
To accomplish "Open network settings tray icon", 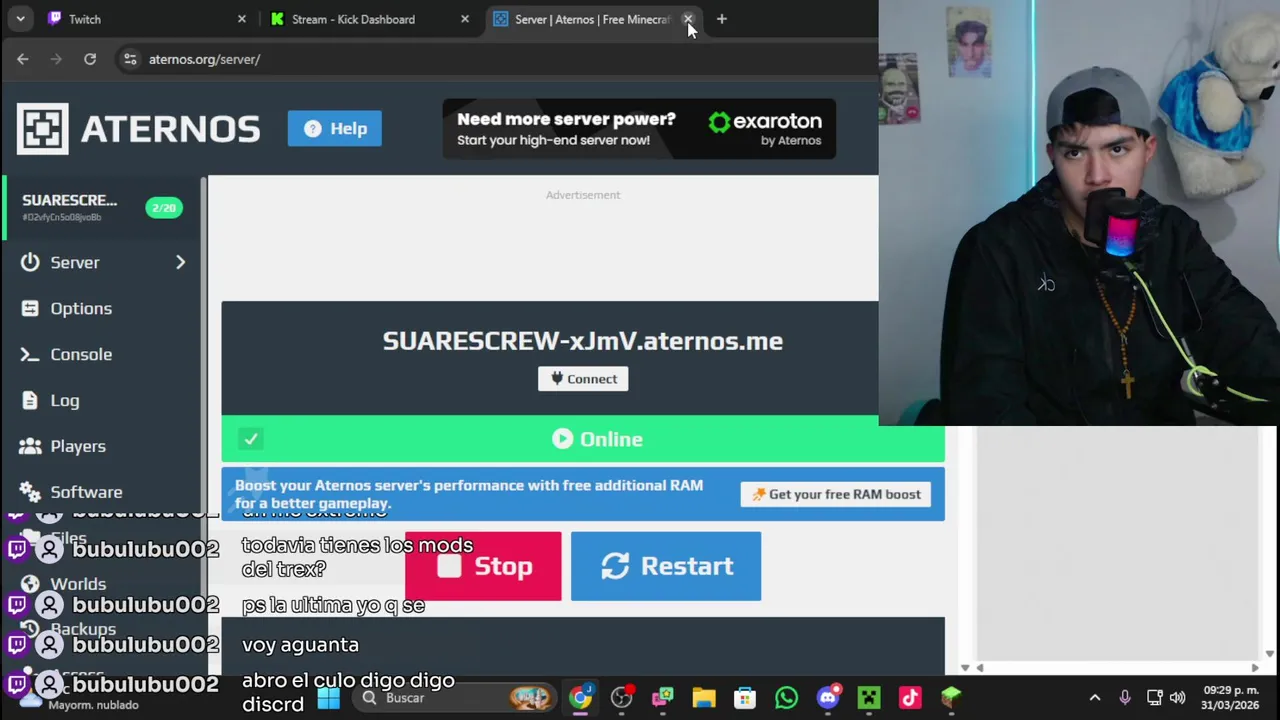I will pos(1155,698).
